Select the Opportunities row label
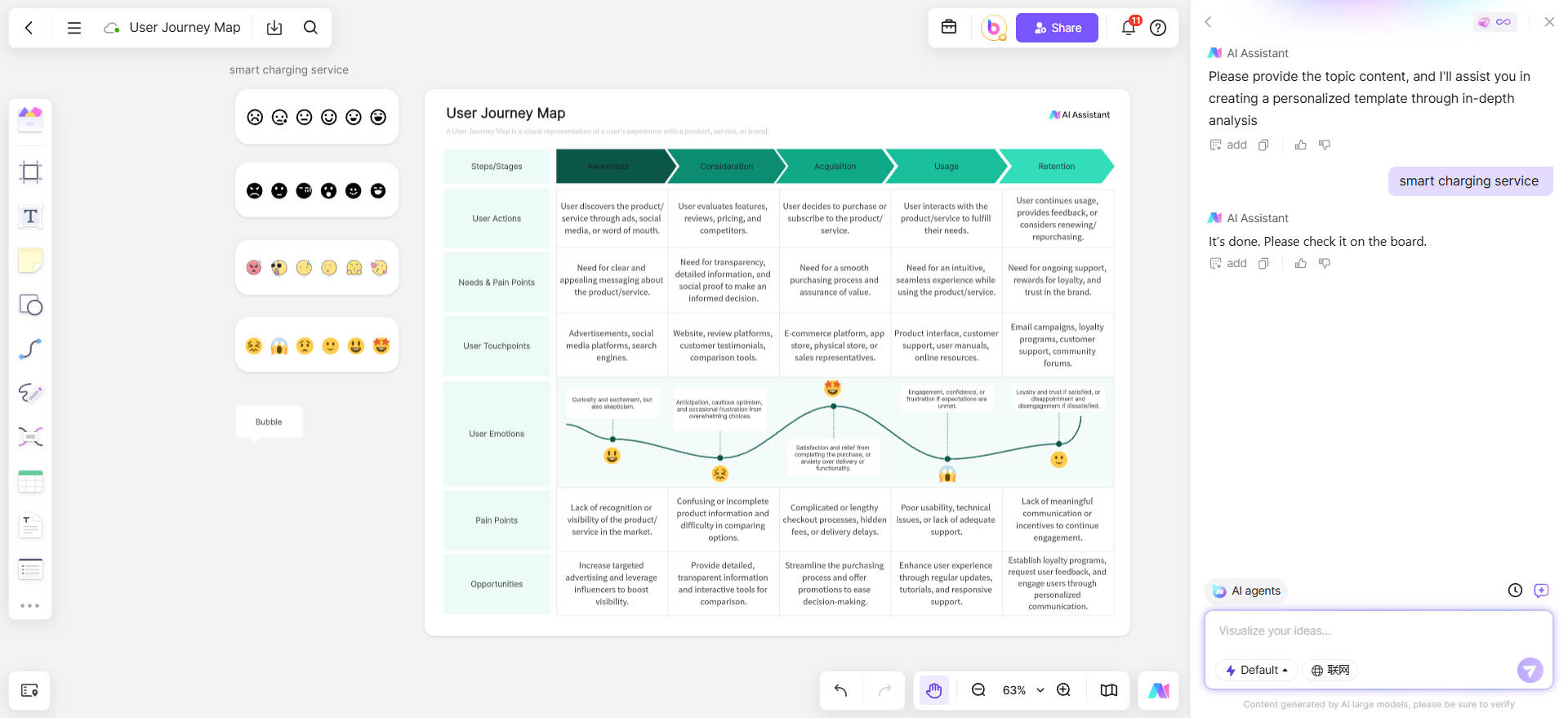1568x718 pixels. tap(497, 584)
